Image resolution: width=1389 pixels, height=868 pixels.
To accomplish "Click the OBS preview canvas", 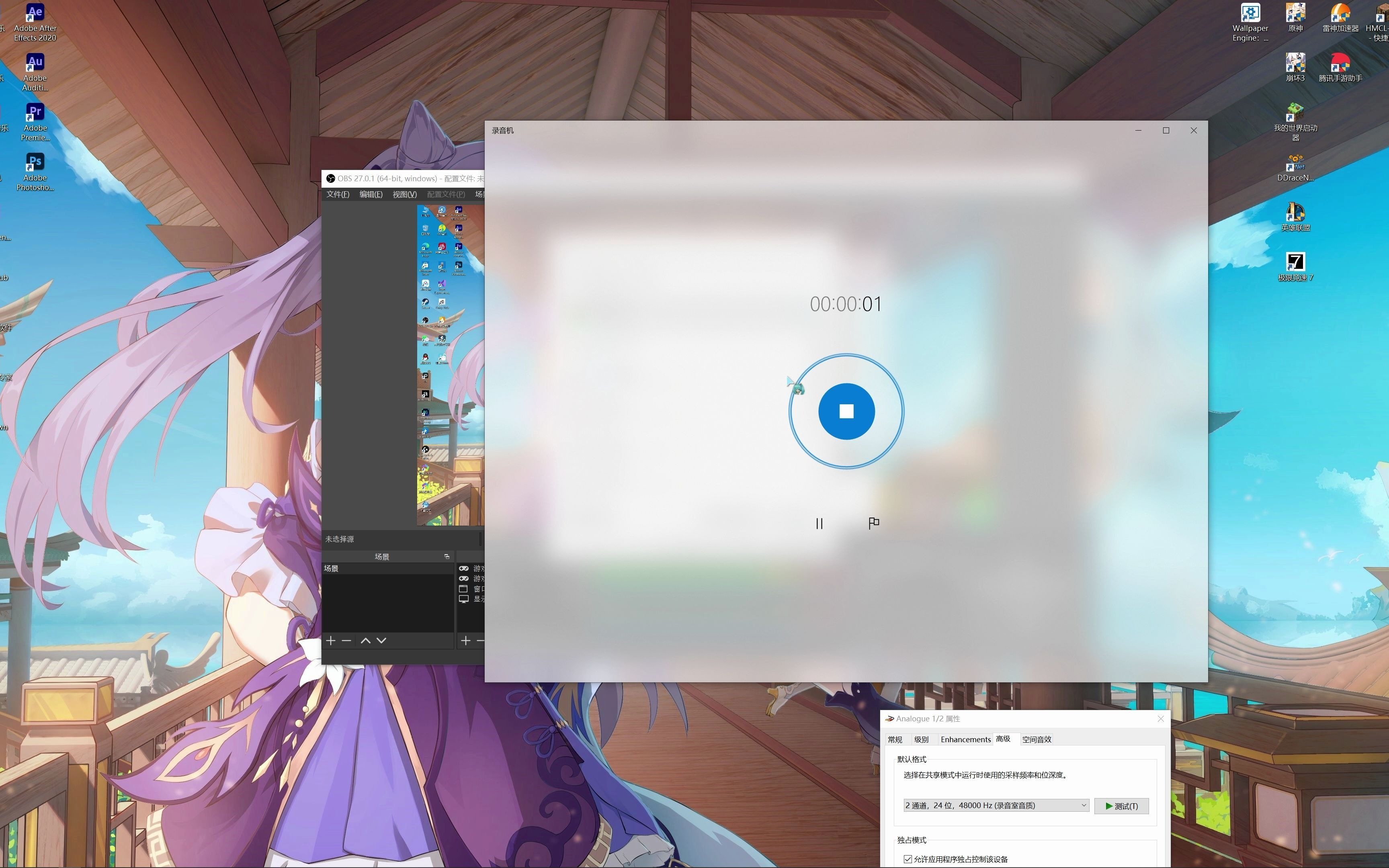I will click(451, 365).
